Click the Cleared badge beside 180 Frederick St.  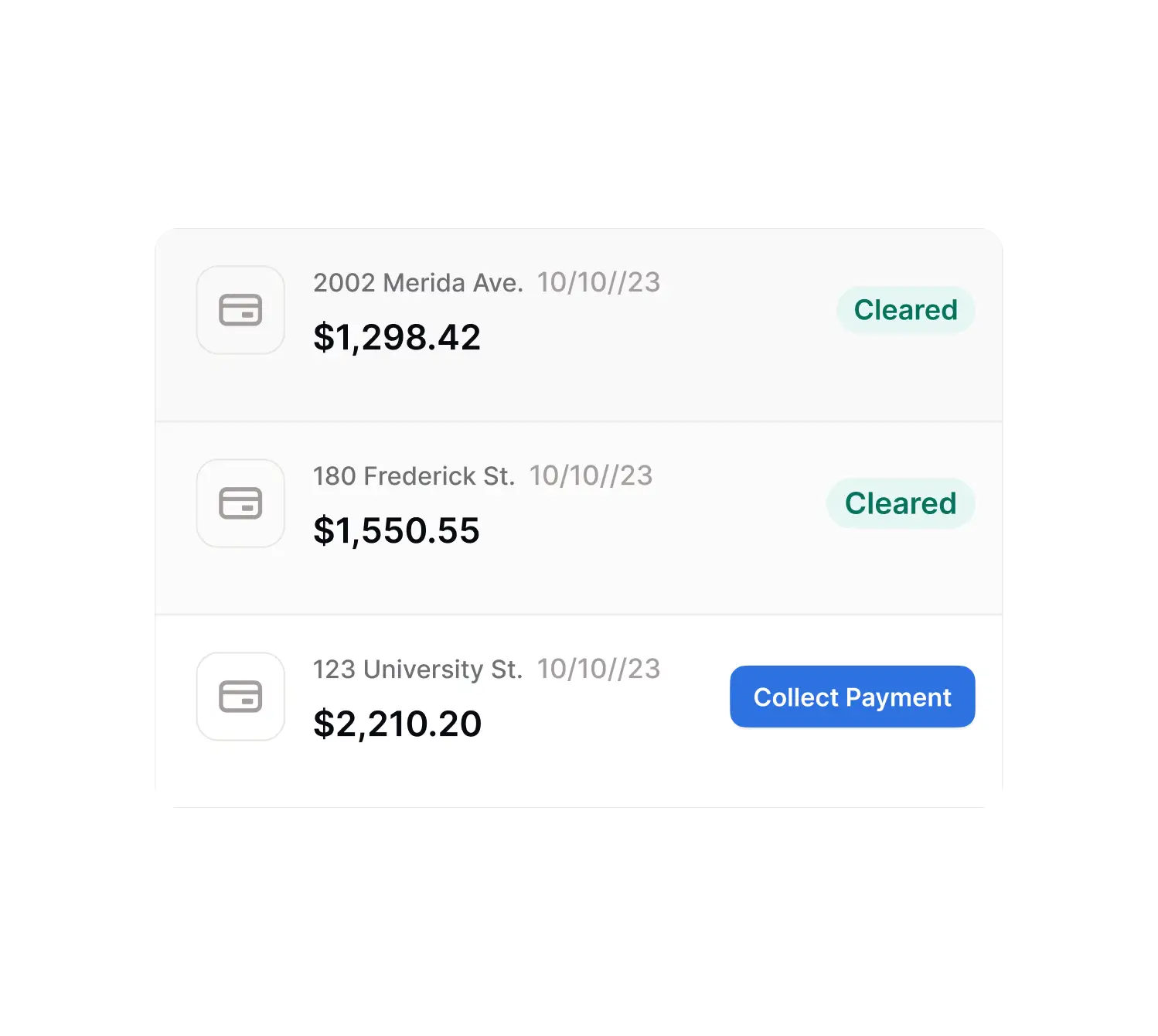click(x=901, y=503)
